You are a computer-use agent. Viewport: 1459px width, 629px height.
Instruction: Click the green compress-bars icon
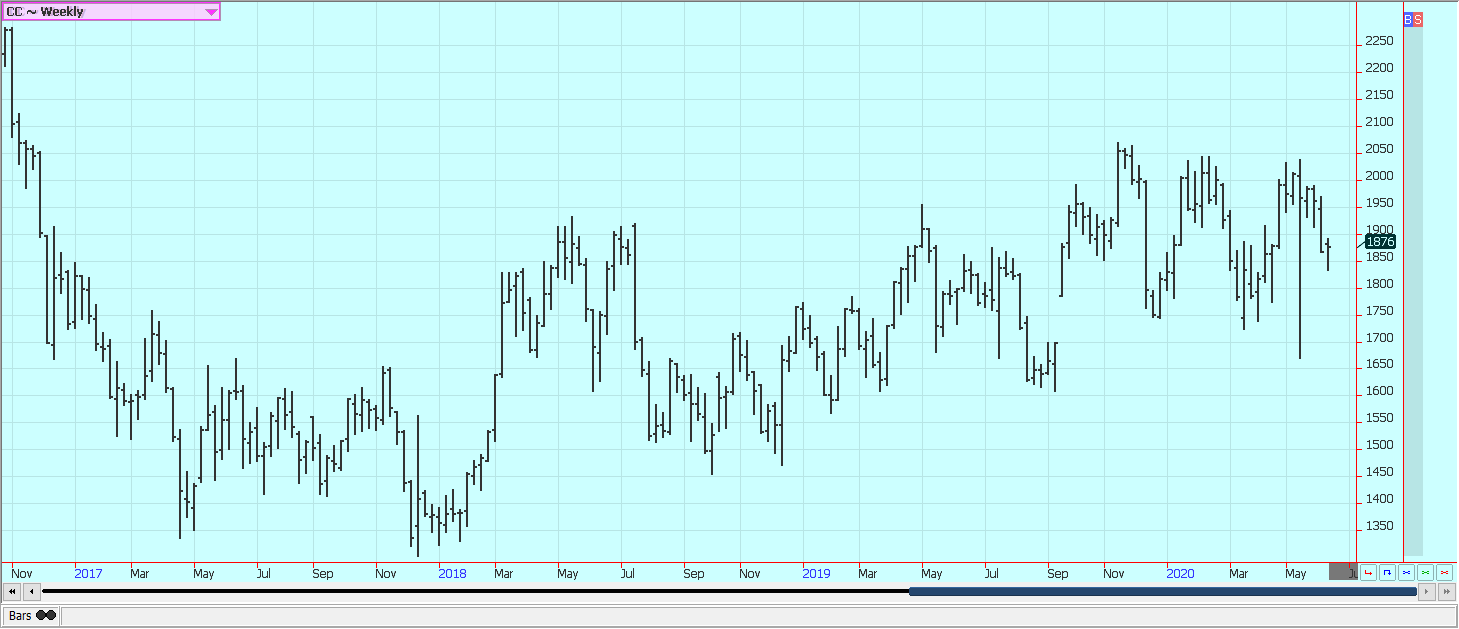[x=1425, y=573]
